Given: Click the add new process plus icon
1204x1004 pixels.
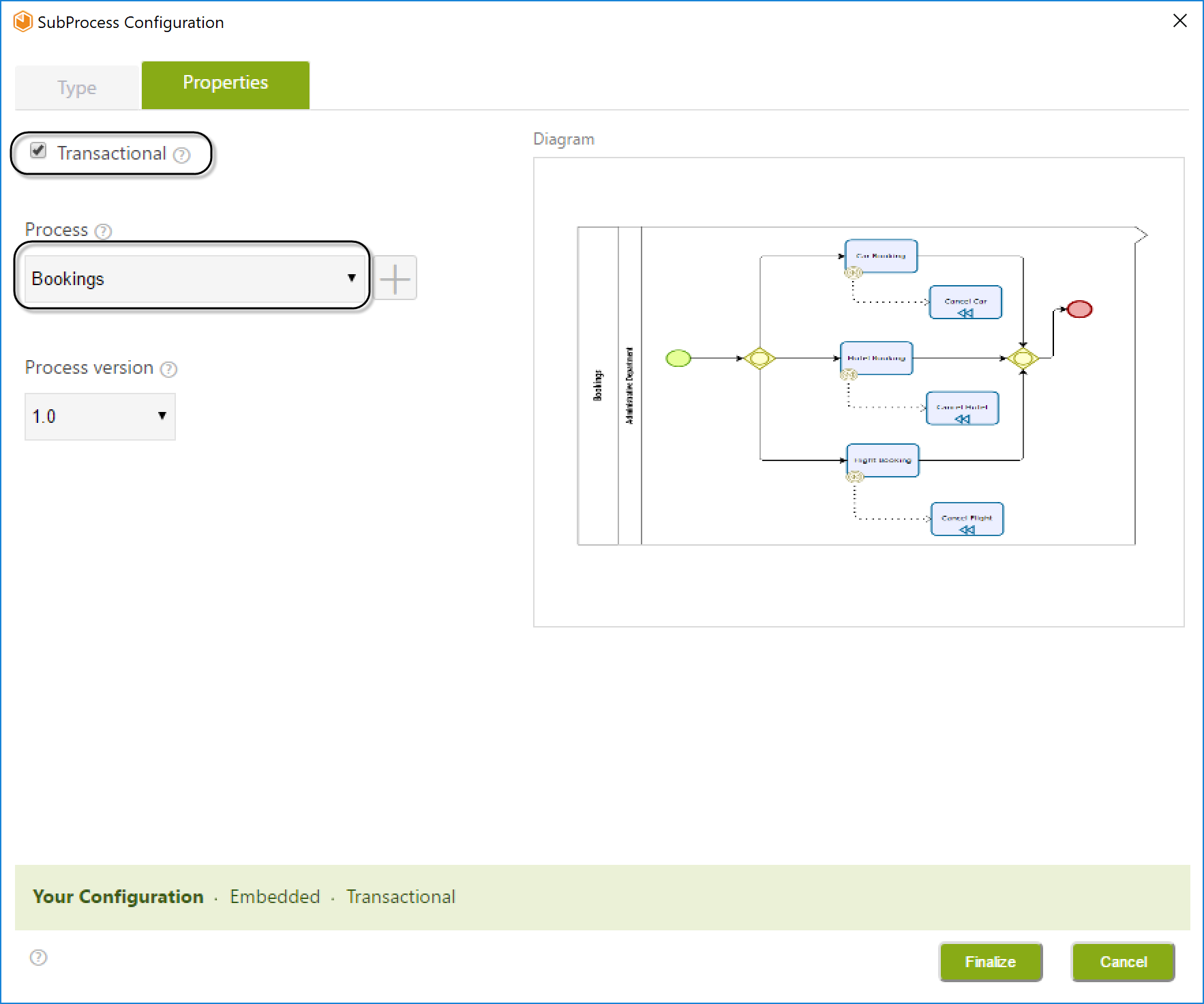Looking at the screenshot, I should tap(395, 278).
